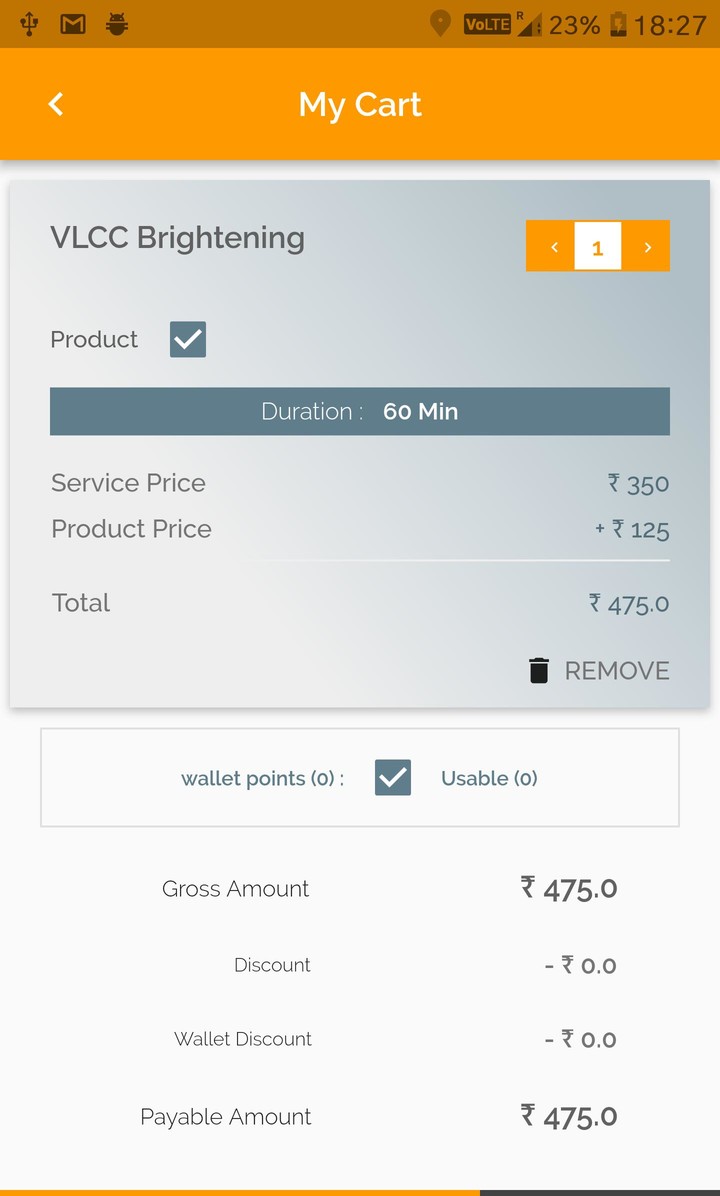Tap the Payable Amount value
Screen dimensions: 720x1196
pyautogui.click(x=569, y=1116)
